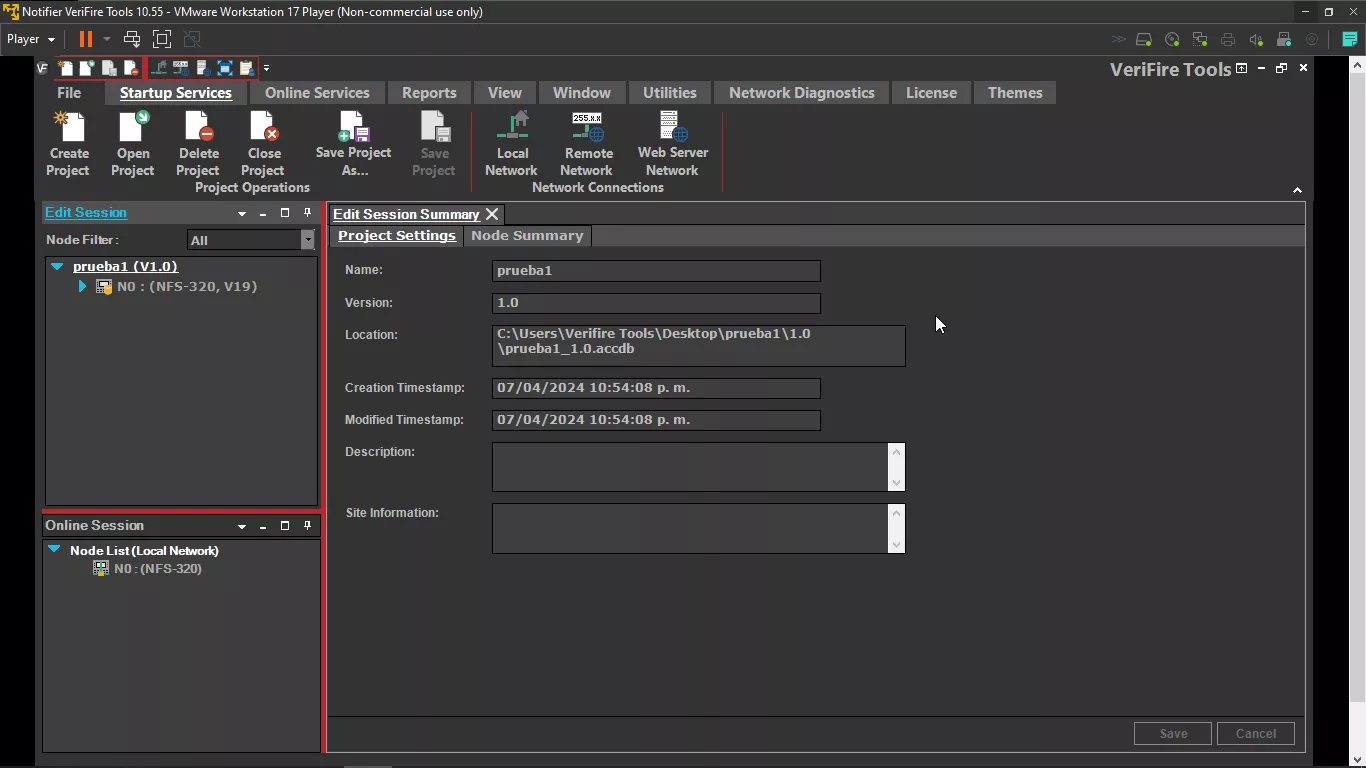1366x768 pixels.
Task: Click VMware hard disk device icon
Action: tap(1144, 40)
